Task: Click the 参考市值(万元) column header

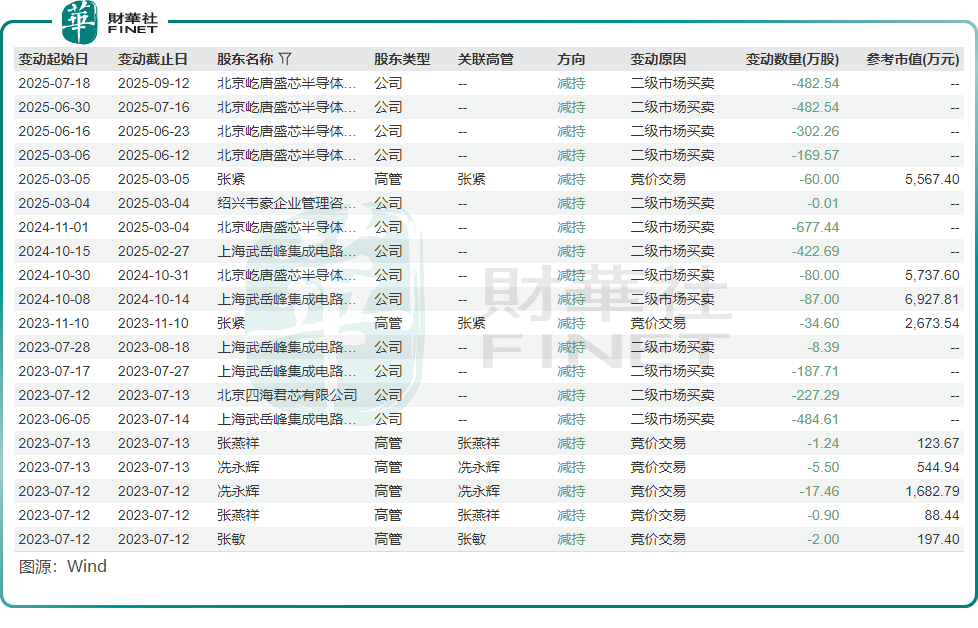Action: pyautogui.click(x=912, y=60)
